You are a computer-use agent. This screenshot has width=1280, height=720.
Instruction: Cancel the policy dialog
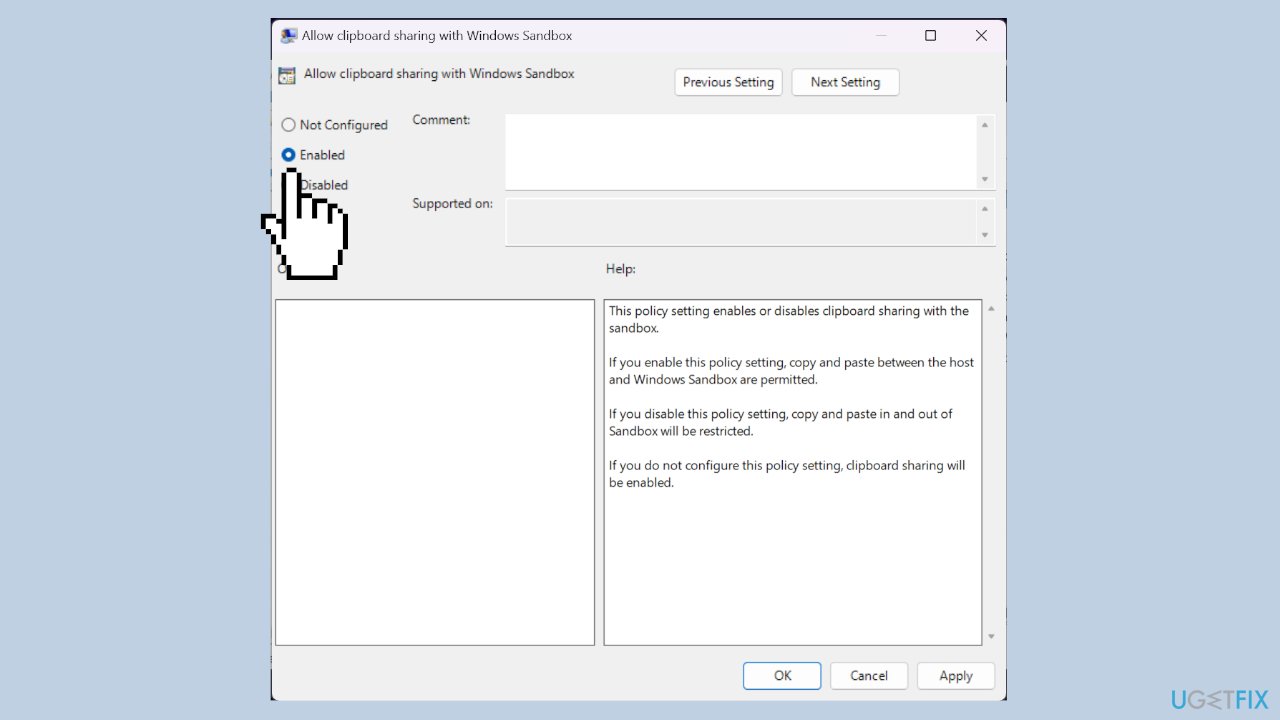point(869,676)
